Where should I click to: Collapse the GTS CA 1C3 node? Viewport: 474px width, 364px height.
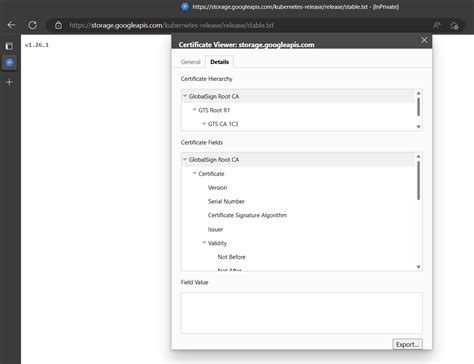click(204, 124)
